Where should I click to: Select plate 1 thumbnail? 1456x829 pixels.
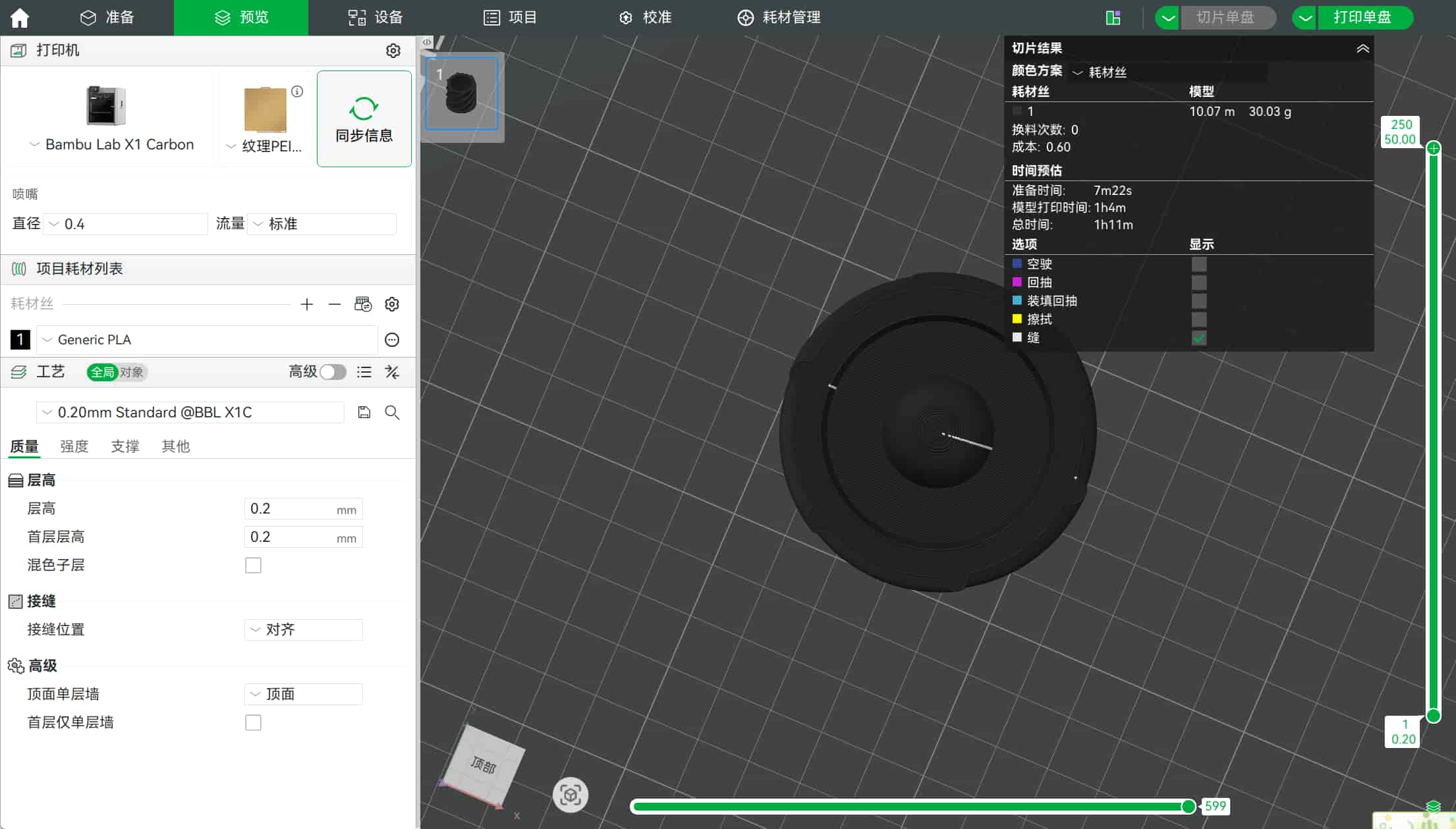461,93
